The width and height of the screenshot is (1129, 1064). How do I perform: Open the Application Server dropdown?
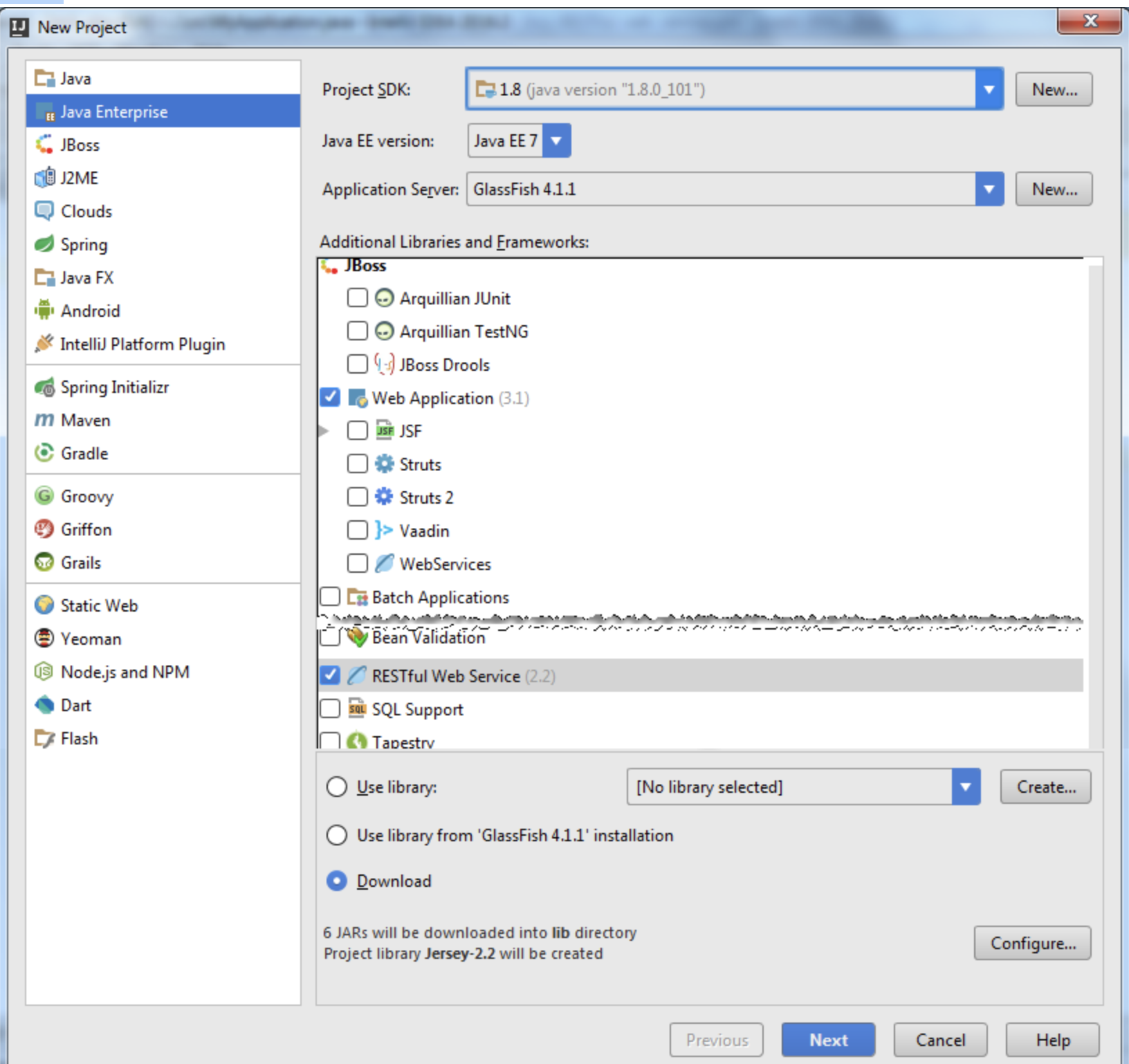pyautogui.click(x=989, y=190)
